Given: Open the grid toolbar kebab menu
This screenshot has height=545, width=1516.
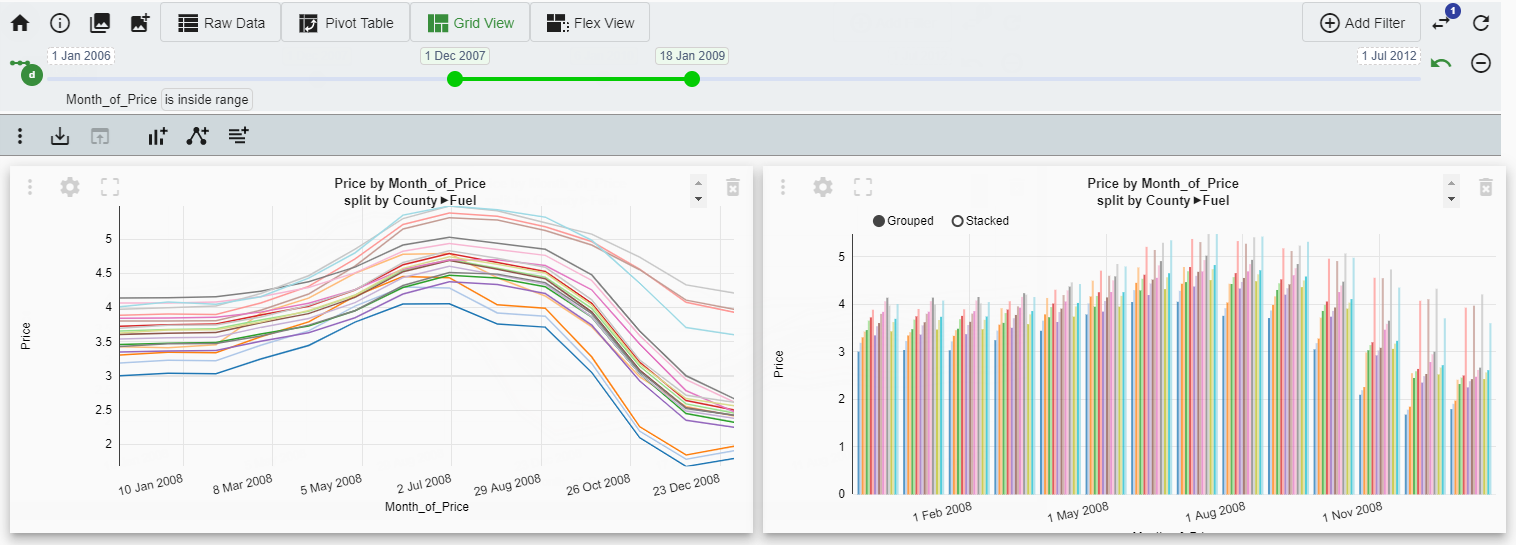Looking at the screenshot, I should click(x=20, y=136).
